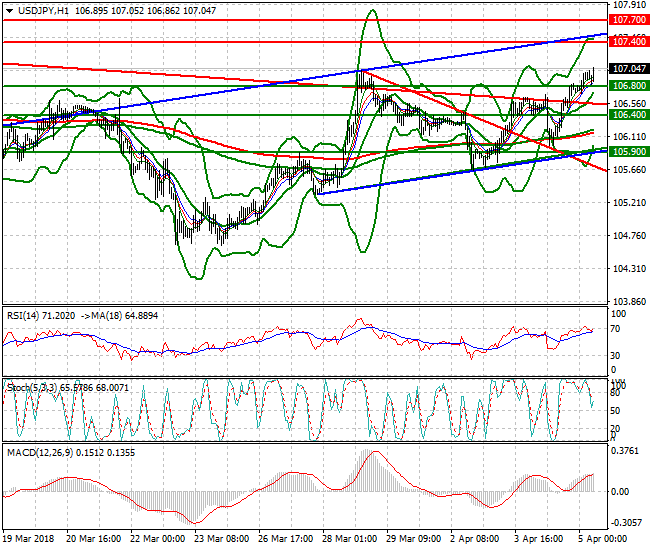This screenshot has width=650, height=550.
Task: Select the 107.910 top price axis value
Action: click(629, 5)
